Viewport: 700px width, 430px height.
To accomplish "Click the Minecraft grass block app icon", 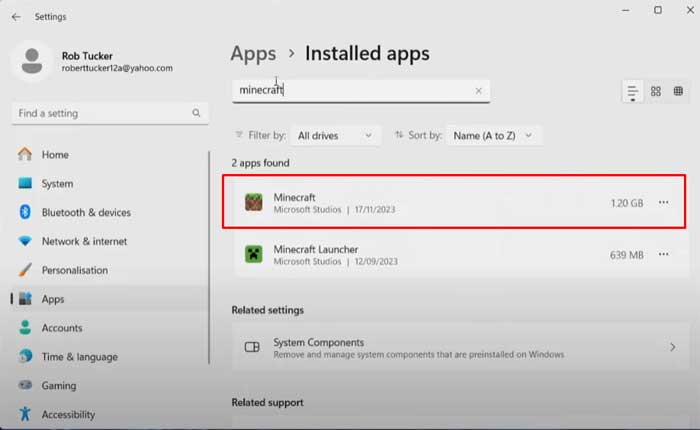I will click(254, 203).
